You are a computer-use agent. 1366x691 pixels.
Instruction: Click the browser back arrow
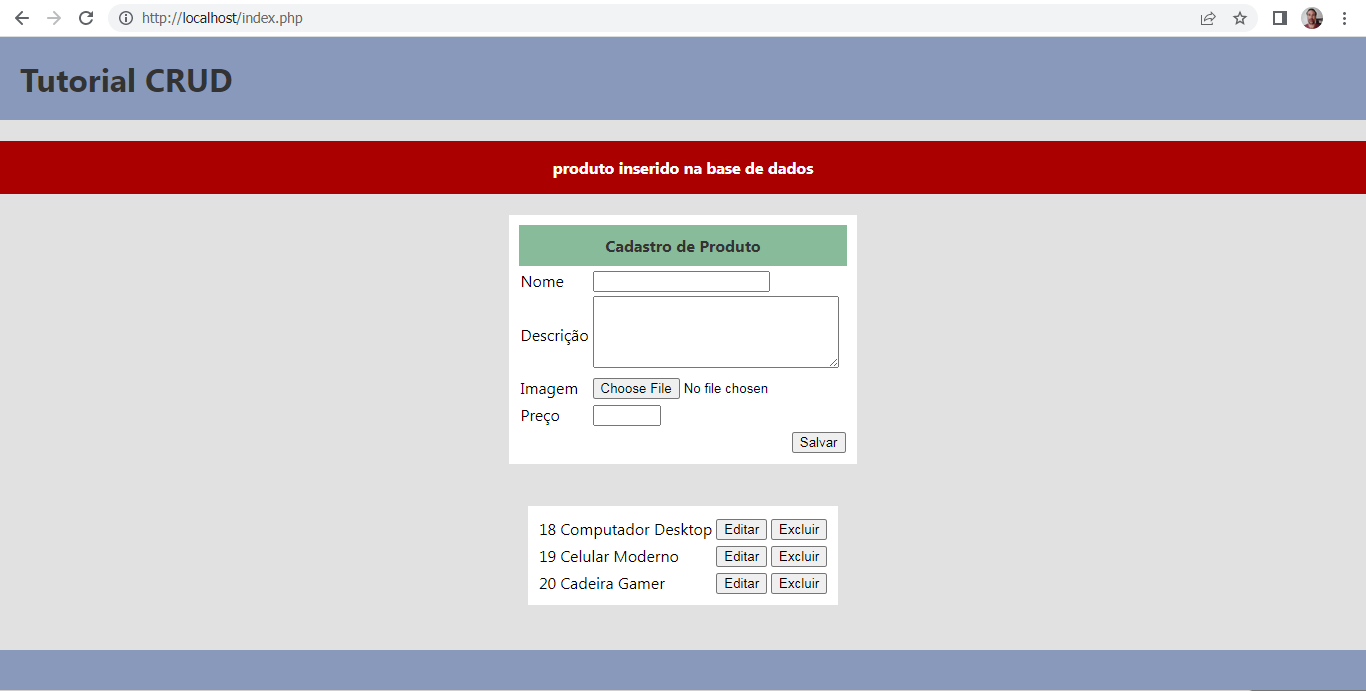click(22, 18)
